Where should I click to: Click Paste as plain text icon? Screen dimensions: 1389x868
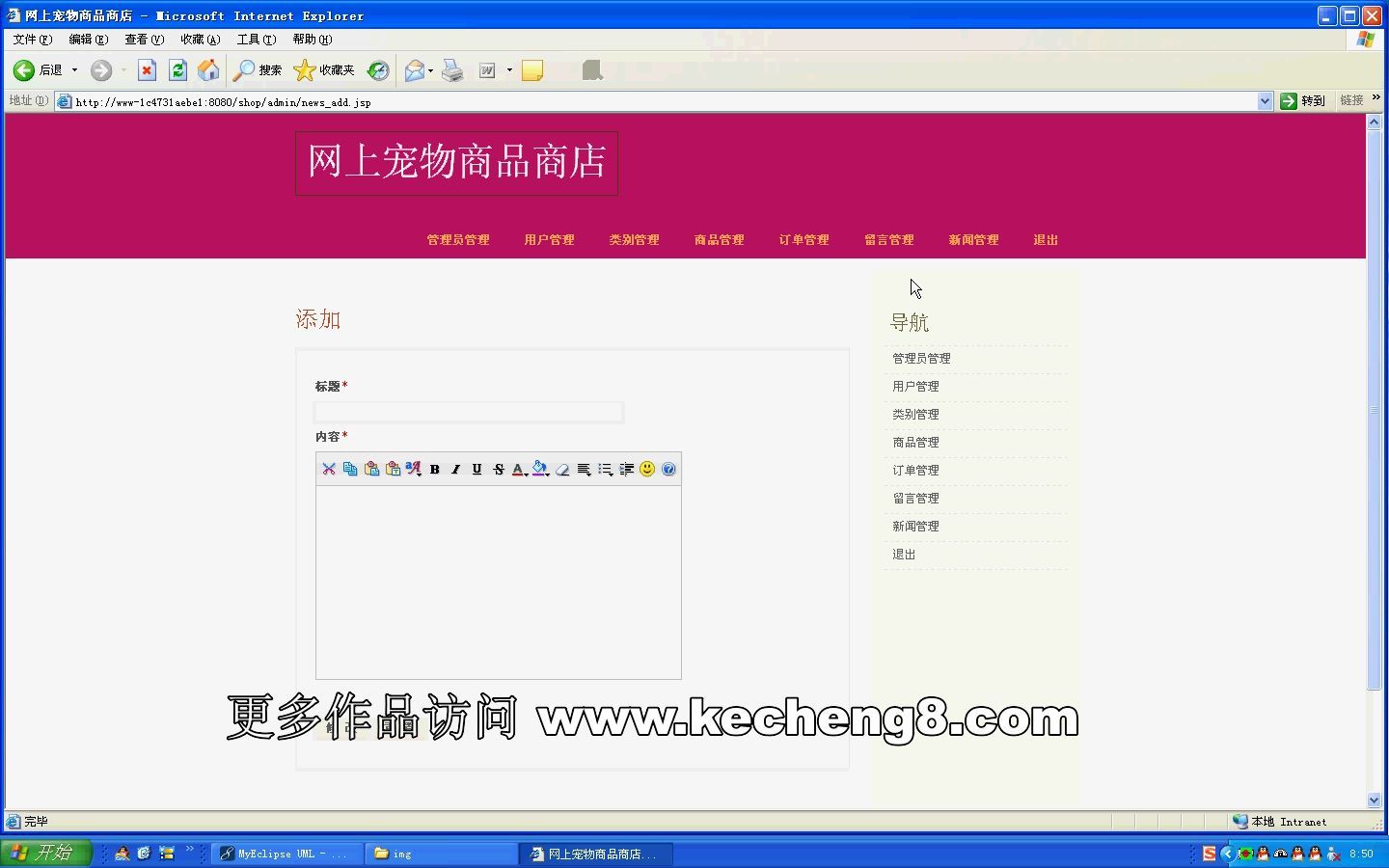point(393,469)
